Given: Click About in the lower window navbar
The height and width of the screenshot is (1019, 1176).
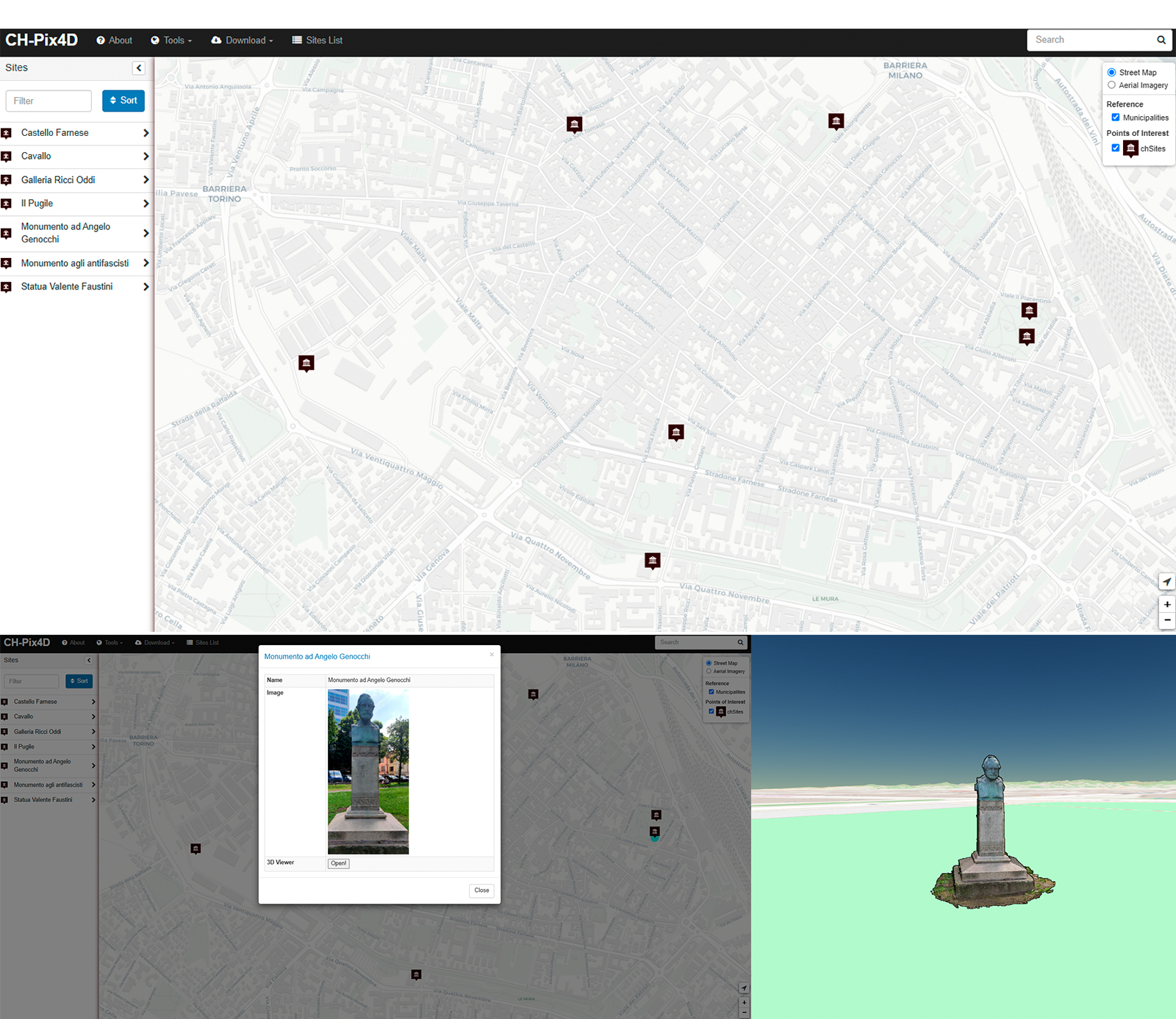Looking at the screenshot, I should tap(73, 643).
